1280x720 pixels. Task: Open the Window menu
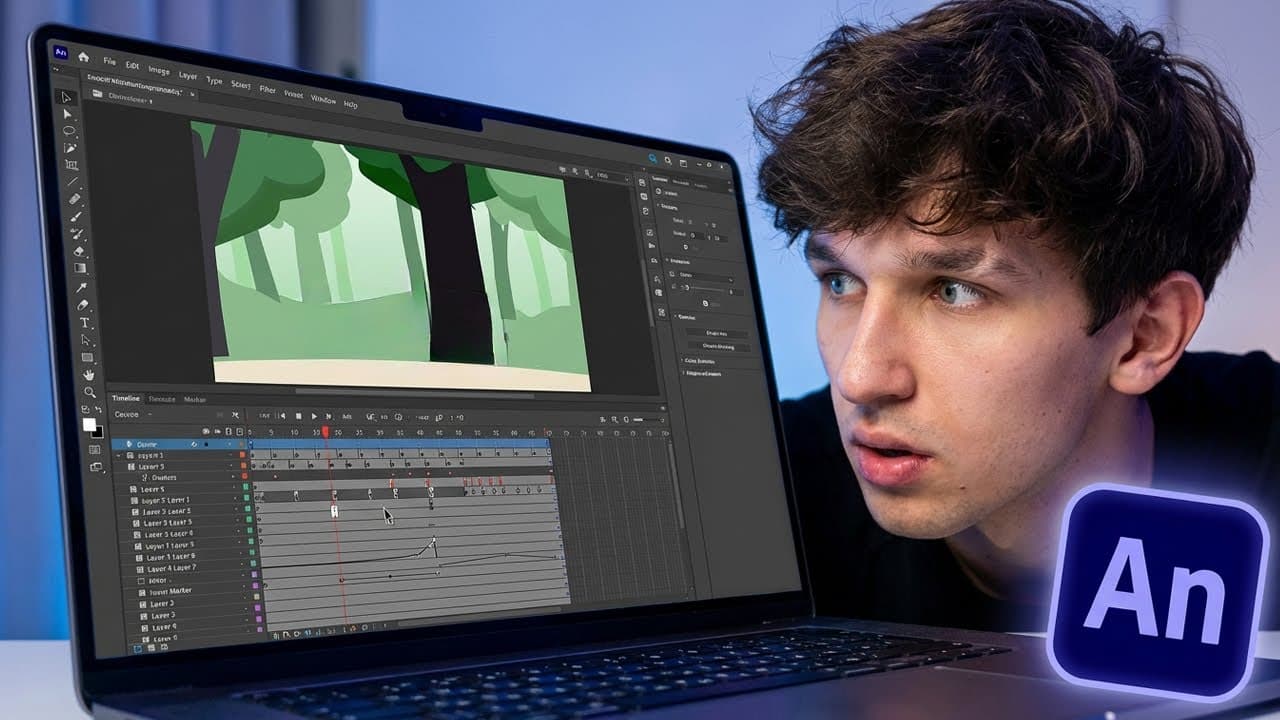[323, 99]
